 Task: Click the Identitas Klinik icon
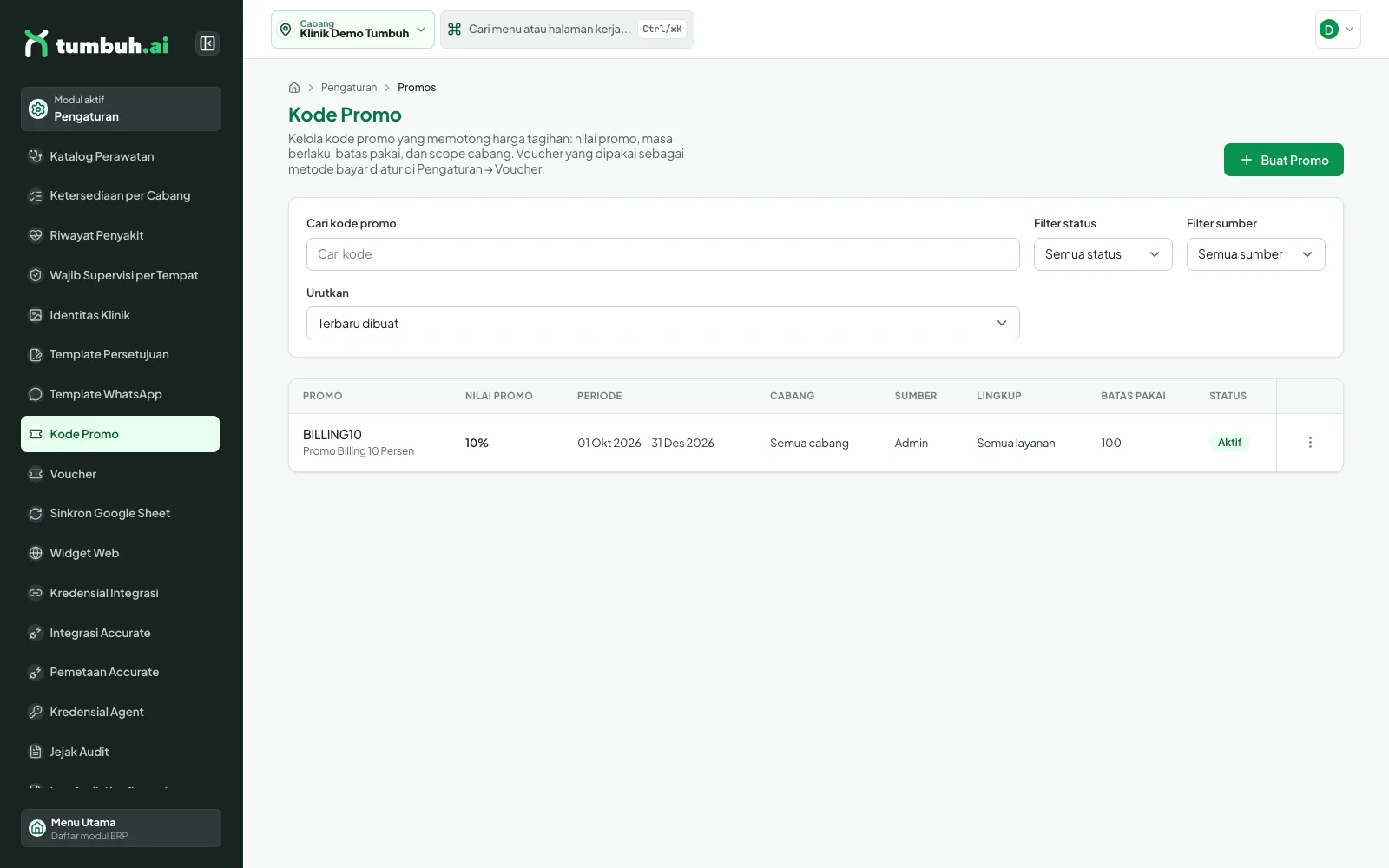coord(36,315)
